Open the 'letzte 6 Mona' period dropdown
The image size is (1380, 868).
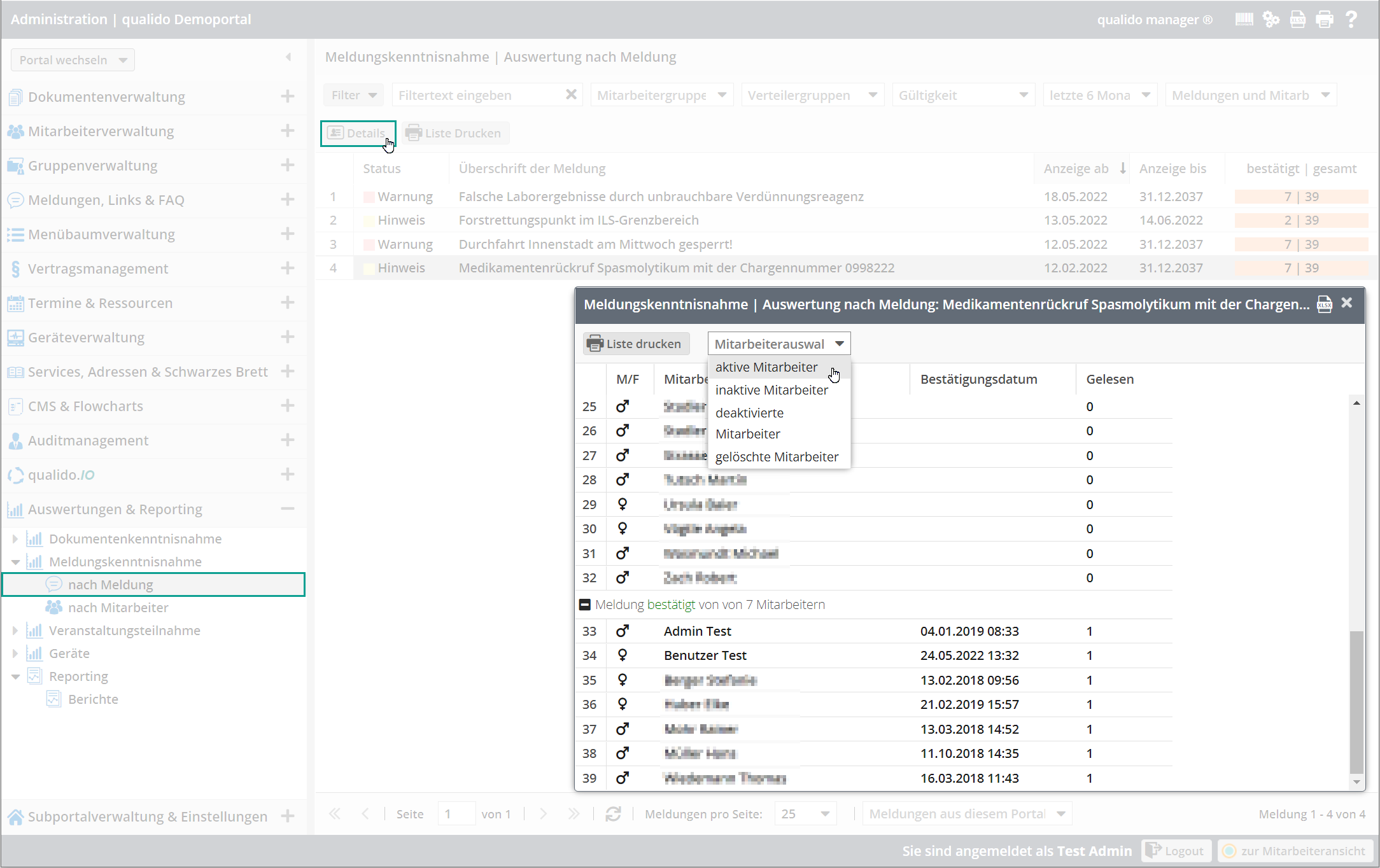click(1100, 95)
